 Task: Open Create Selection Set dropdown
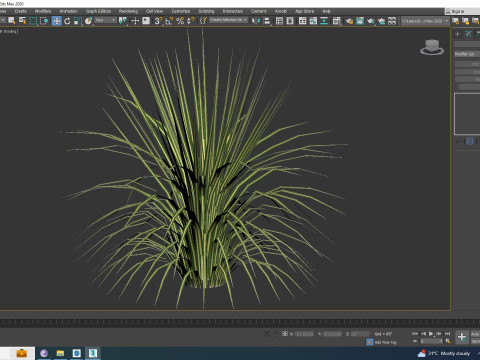[228, 20]
